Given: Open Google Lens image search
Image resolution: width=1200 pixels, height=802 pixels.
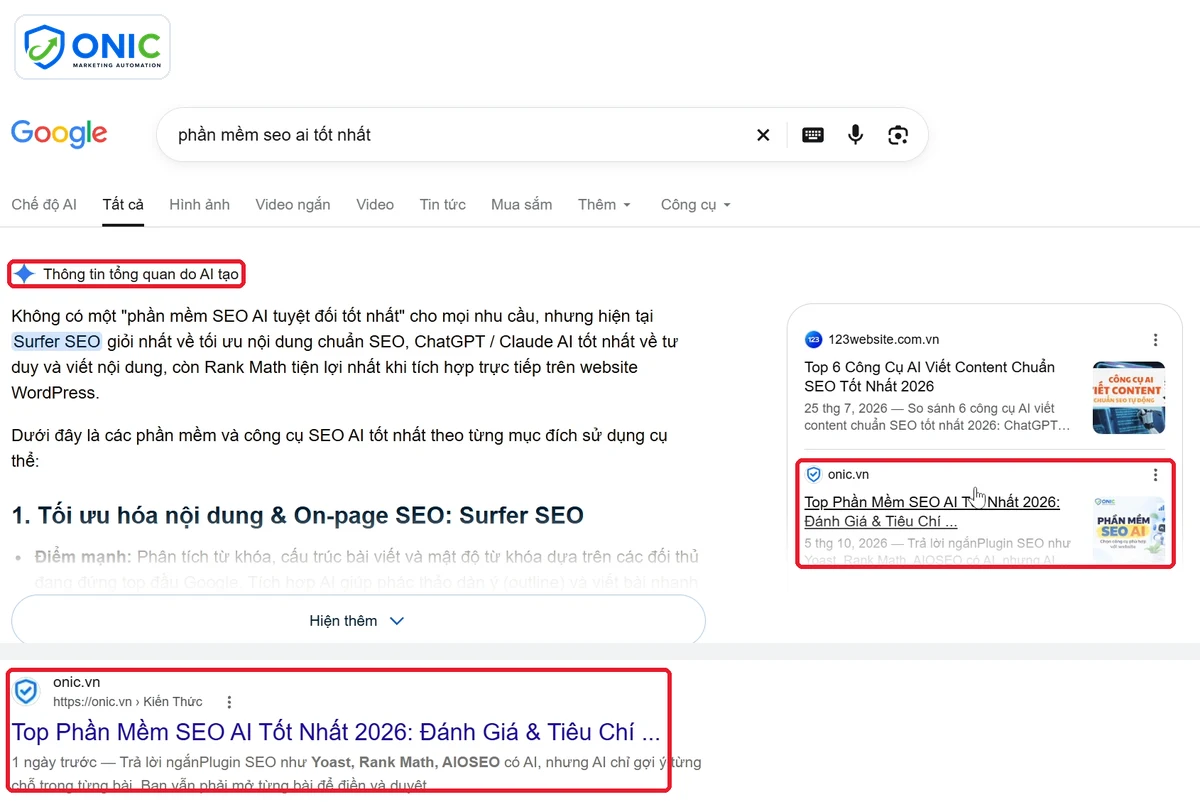Looking at the screenshot, I should click(898, 135).
